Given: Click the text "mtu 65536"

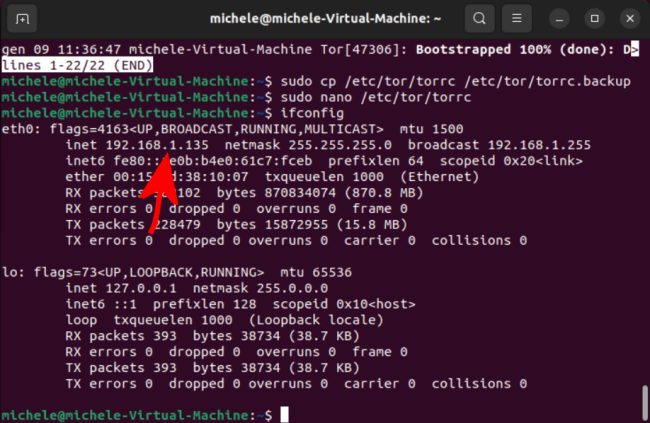Looking at the screenshot, I should 316,272.
